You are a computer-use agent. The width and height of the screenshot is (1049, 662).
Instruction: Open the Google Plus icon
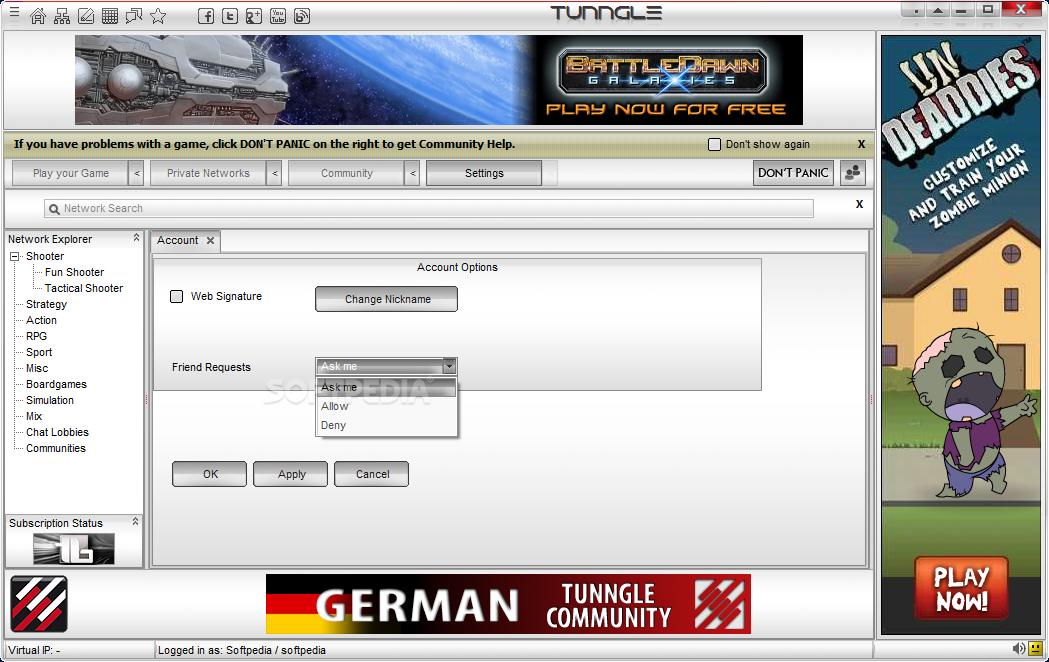254,16
